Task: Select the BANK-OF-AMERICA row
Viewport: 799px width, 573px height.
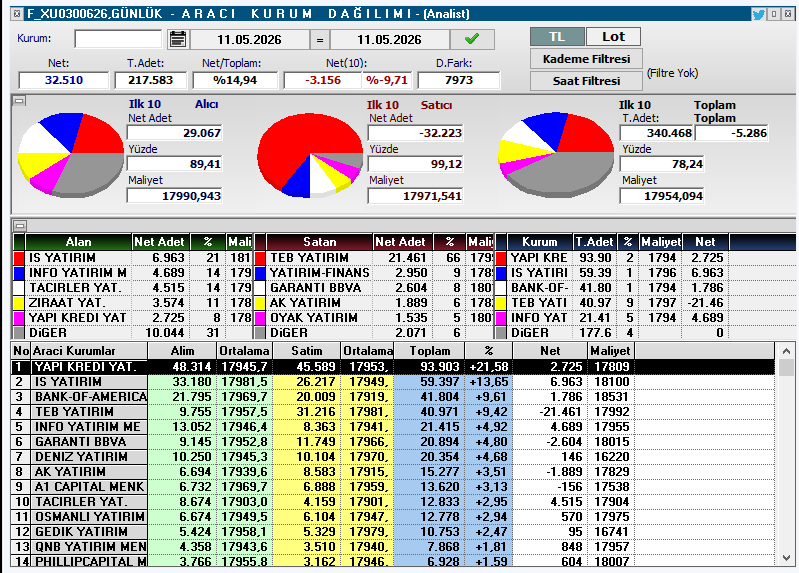Action: 392,397
